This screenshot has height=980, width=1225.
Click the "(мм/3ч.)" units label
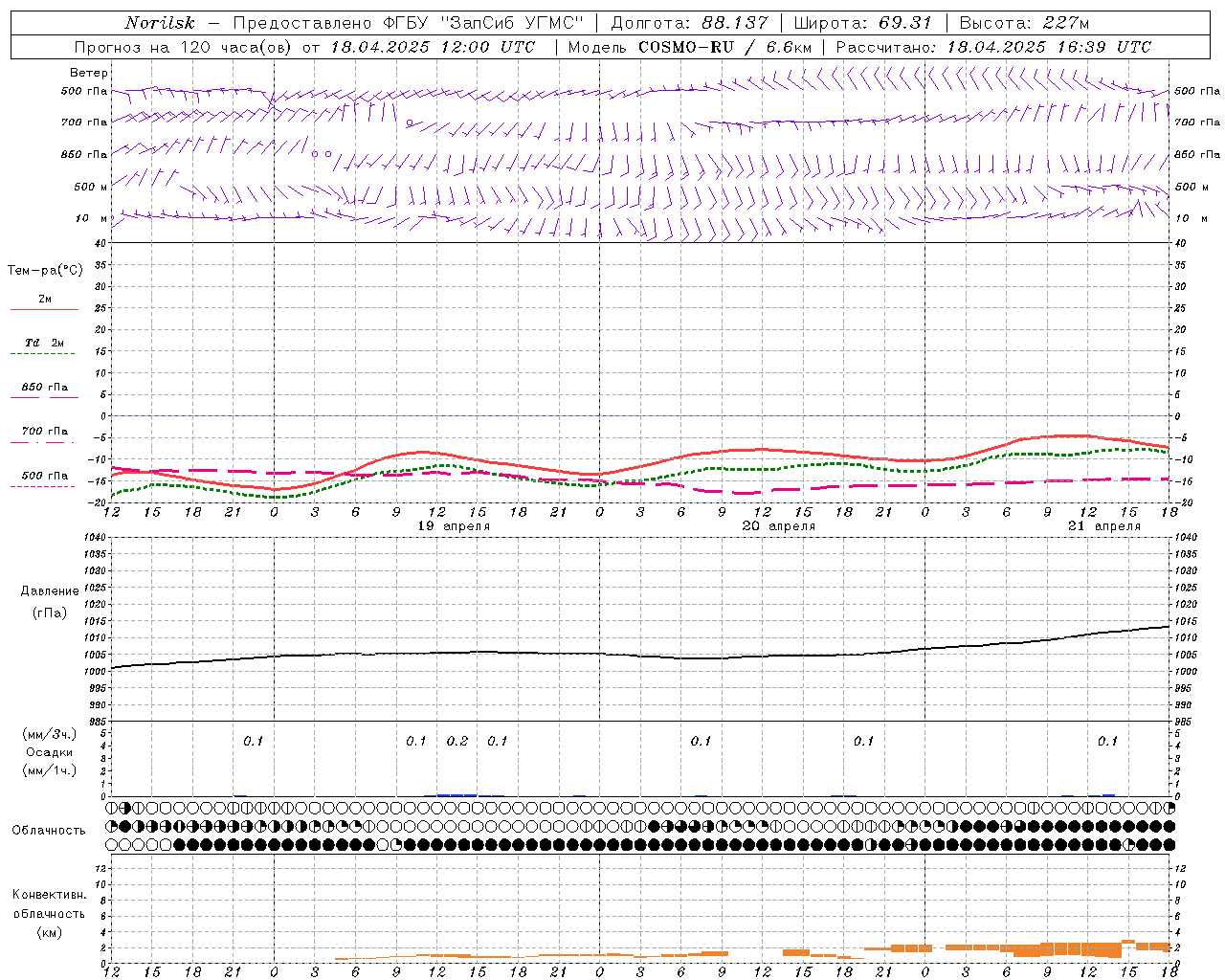[x=50, y=734]
